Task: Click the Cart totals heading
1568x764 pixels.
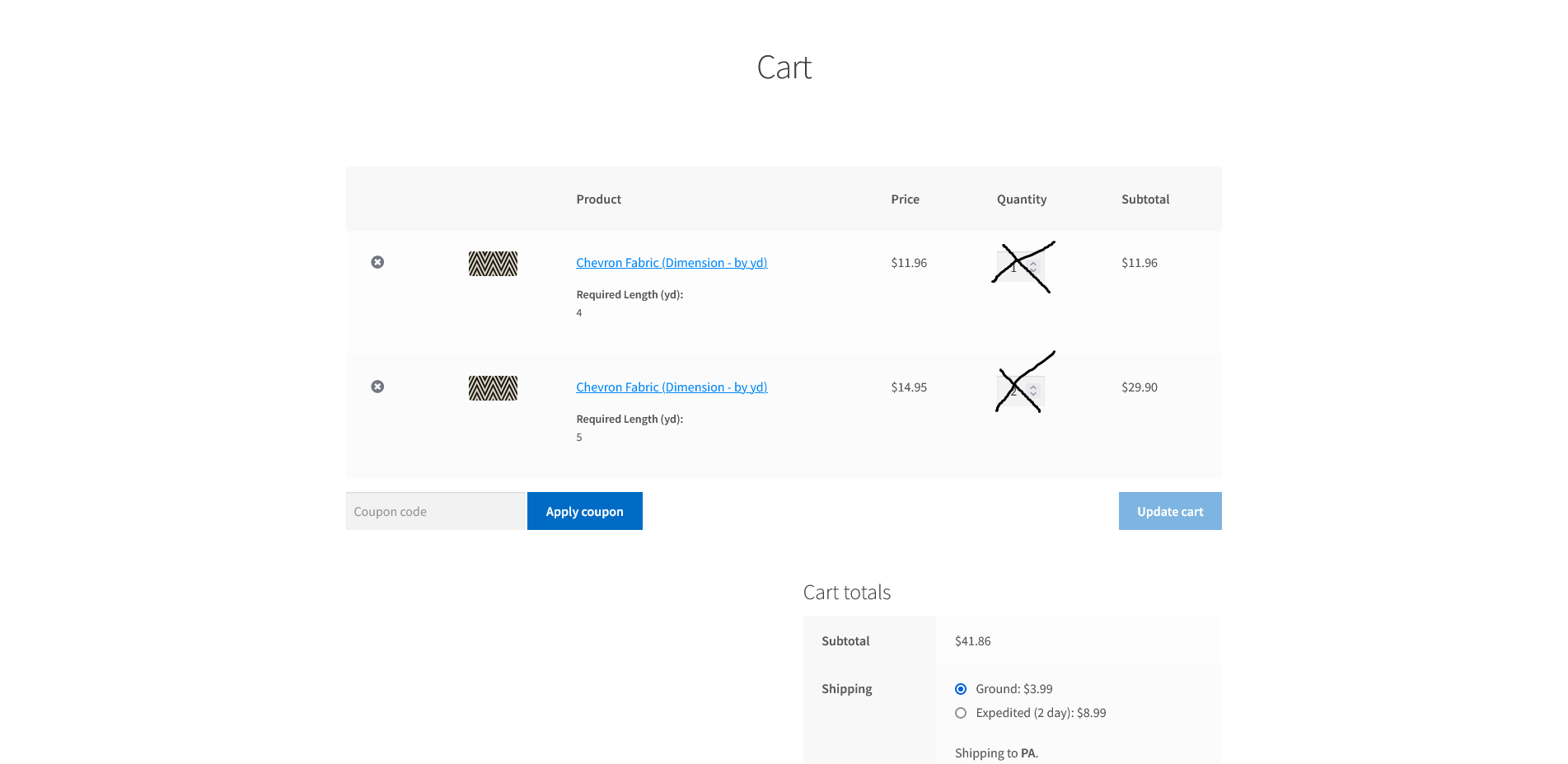Action: (x=847, y=593)
